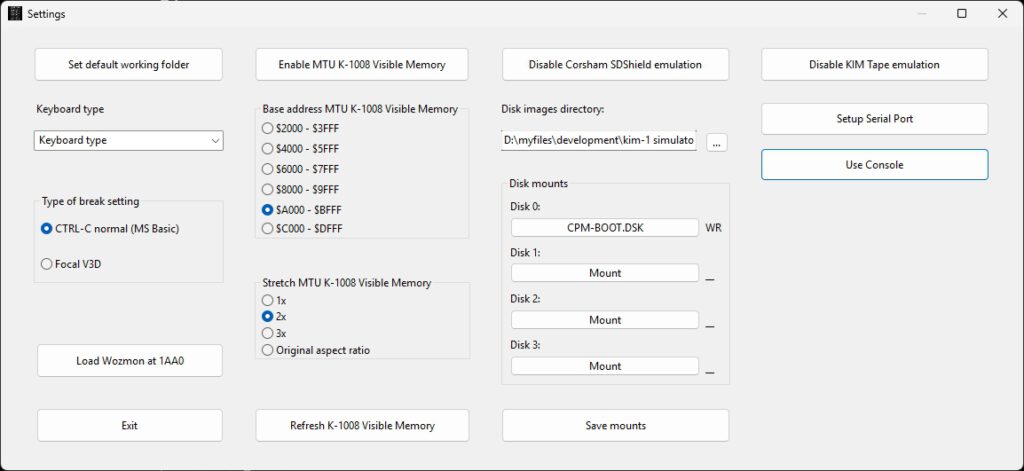Image resolution: width=1024 pixels, height=471 pixels.
Task: Click Save mounts
Action: click(615, 425)
